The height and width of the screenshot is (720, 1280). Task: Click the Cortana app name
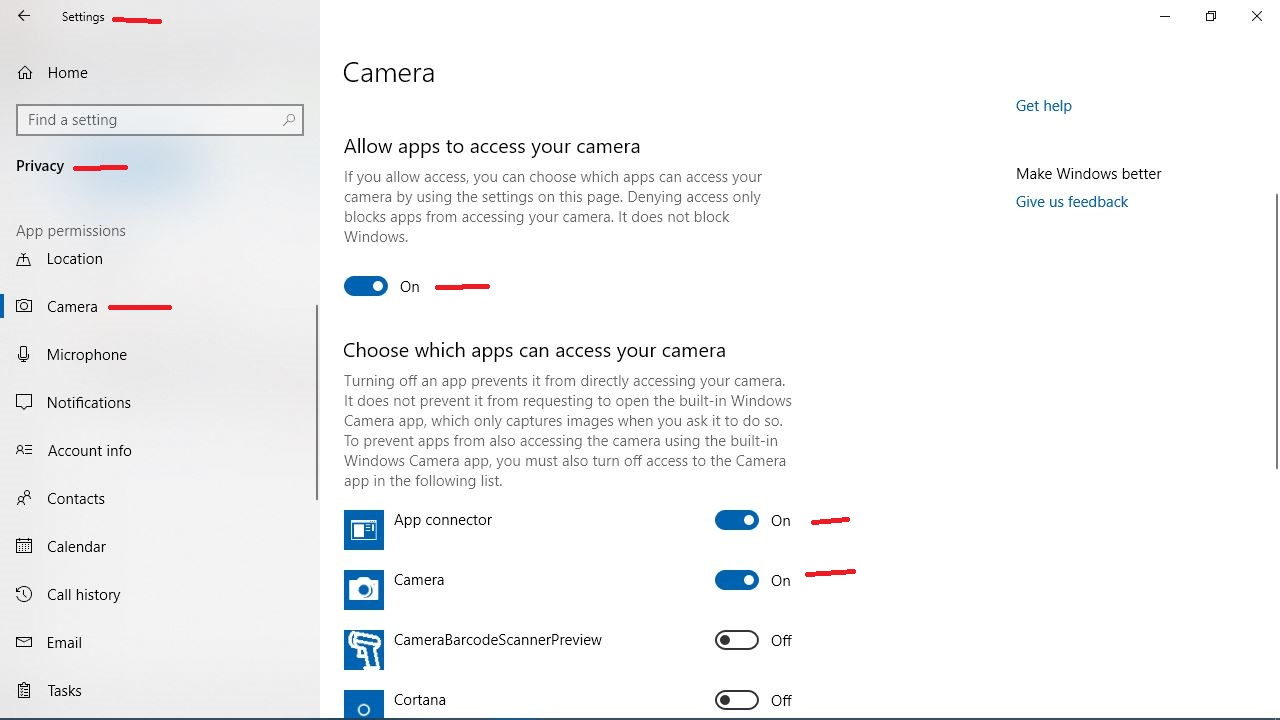click(x=420, y=700)
